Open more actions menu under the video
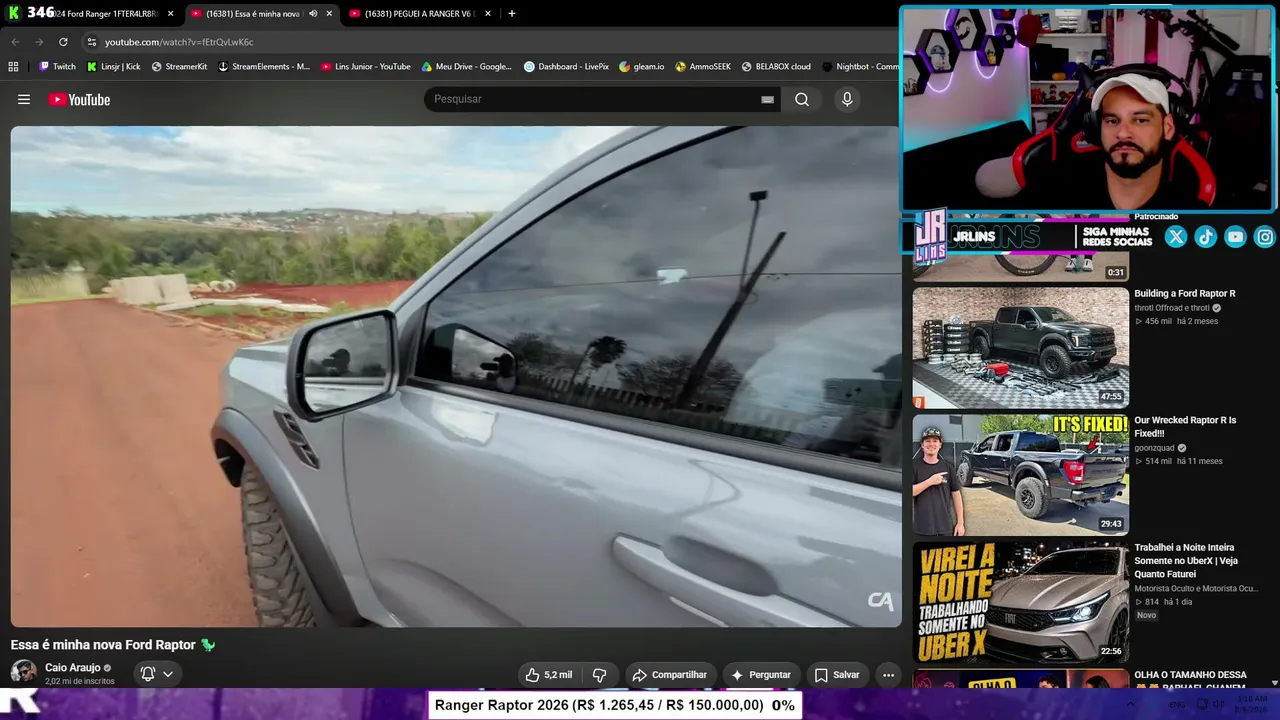 [x=888, y=675]
